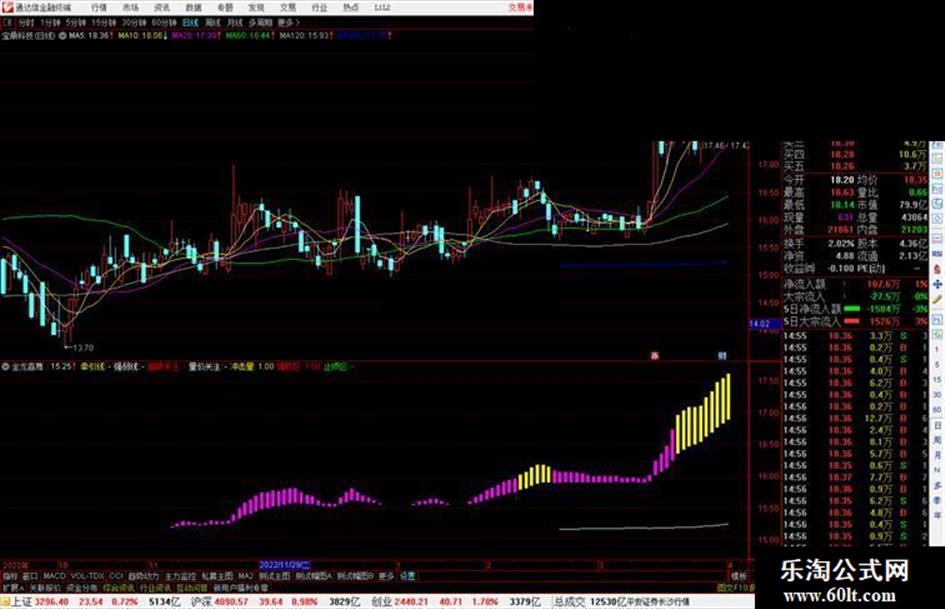Select the 窗口 tab in indicator bar
Screen dimensions: 945x609
click(x=30, y=576)
